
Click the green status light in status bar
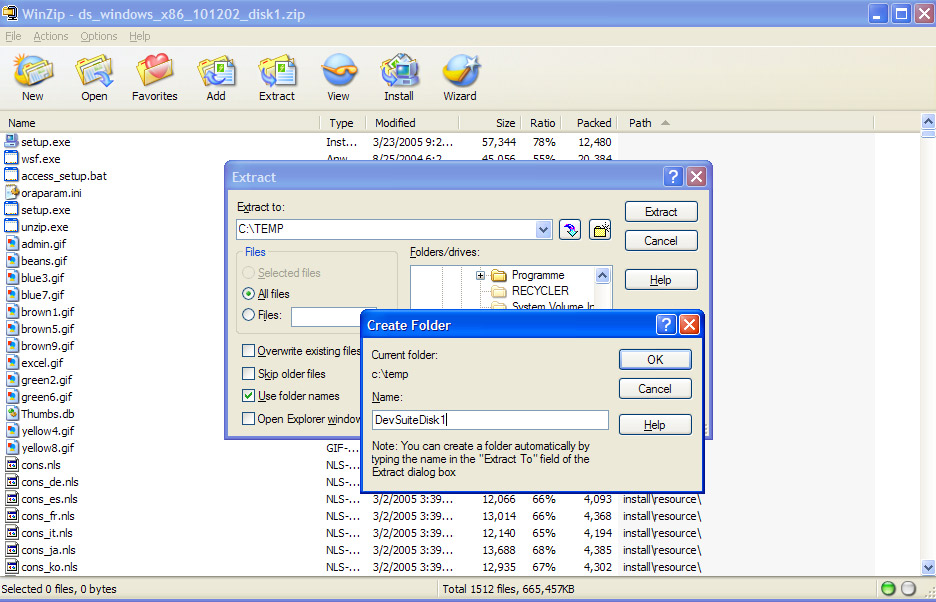[888, 589]
